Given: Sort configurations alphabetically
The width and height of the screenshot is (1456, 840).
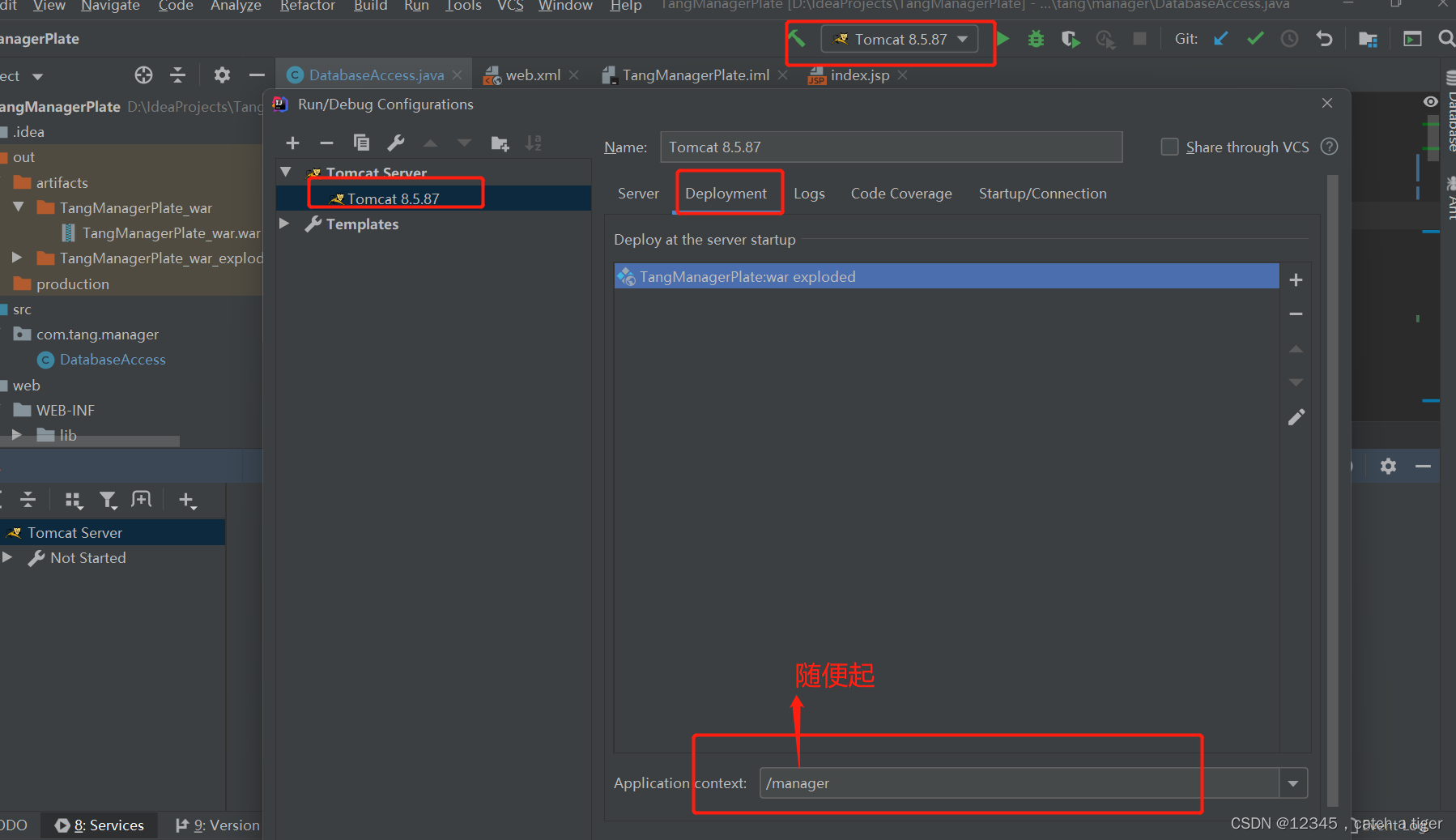Looking at the screenshot, I should click(534, 143).
